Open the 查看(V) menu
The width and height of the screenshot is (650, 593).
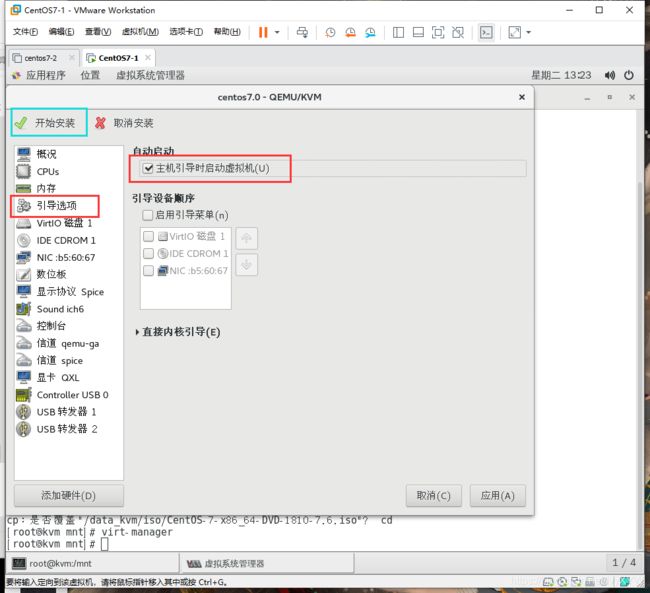click(x=98, y=32)
